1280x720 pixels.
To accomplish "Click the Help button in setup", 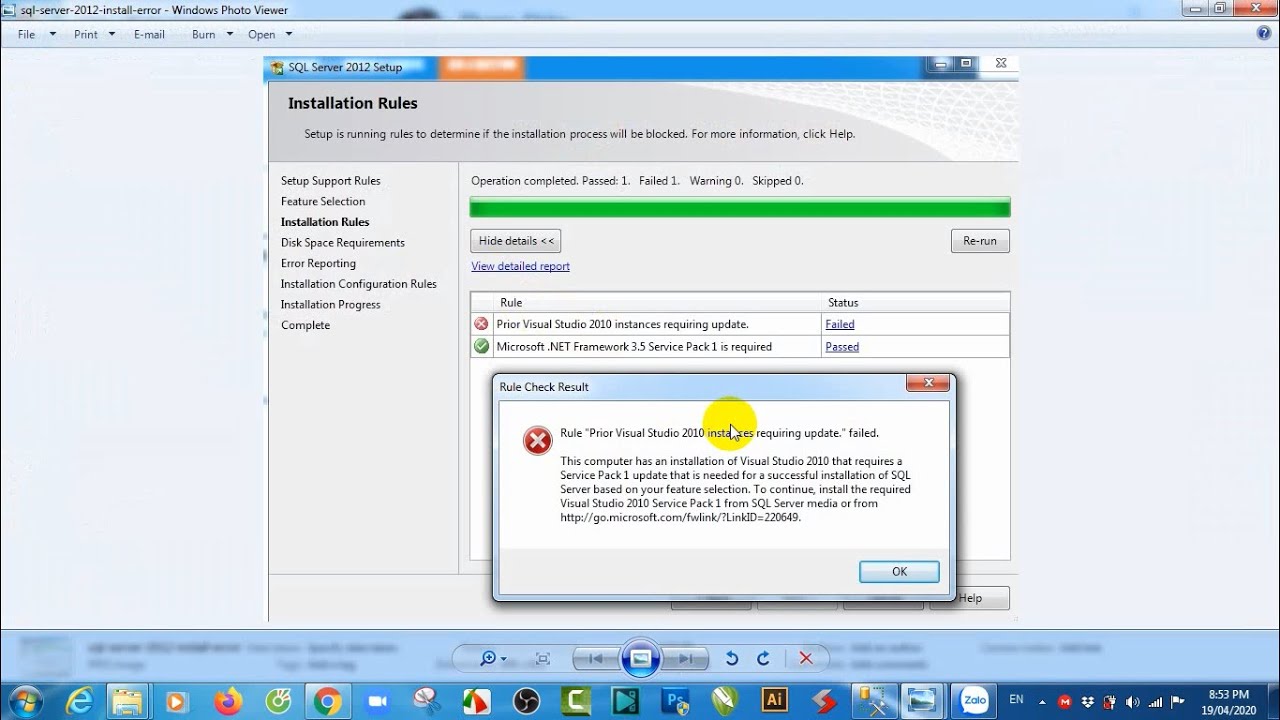I will click(x=971, y=598).
